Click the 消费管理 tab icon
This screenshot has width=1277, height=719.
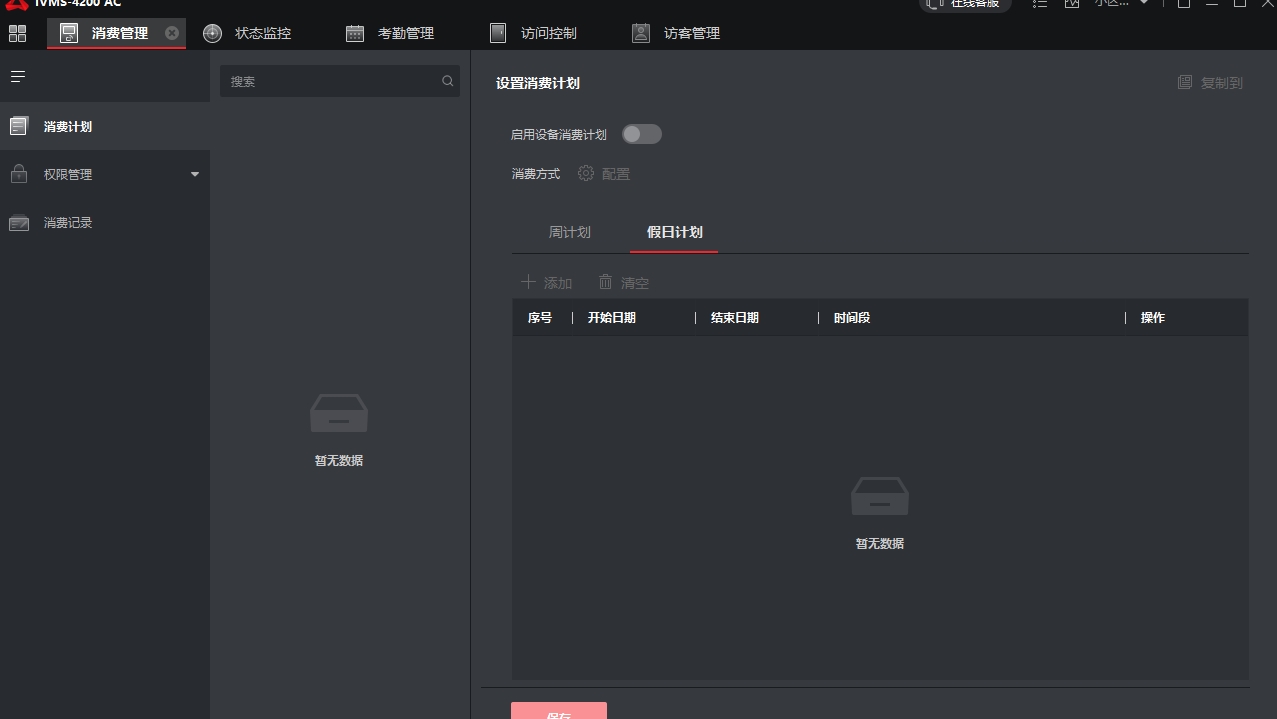pos(69,33)
